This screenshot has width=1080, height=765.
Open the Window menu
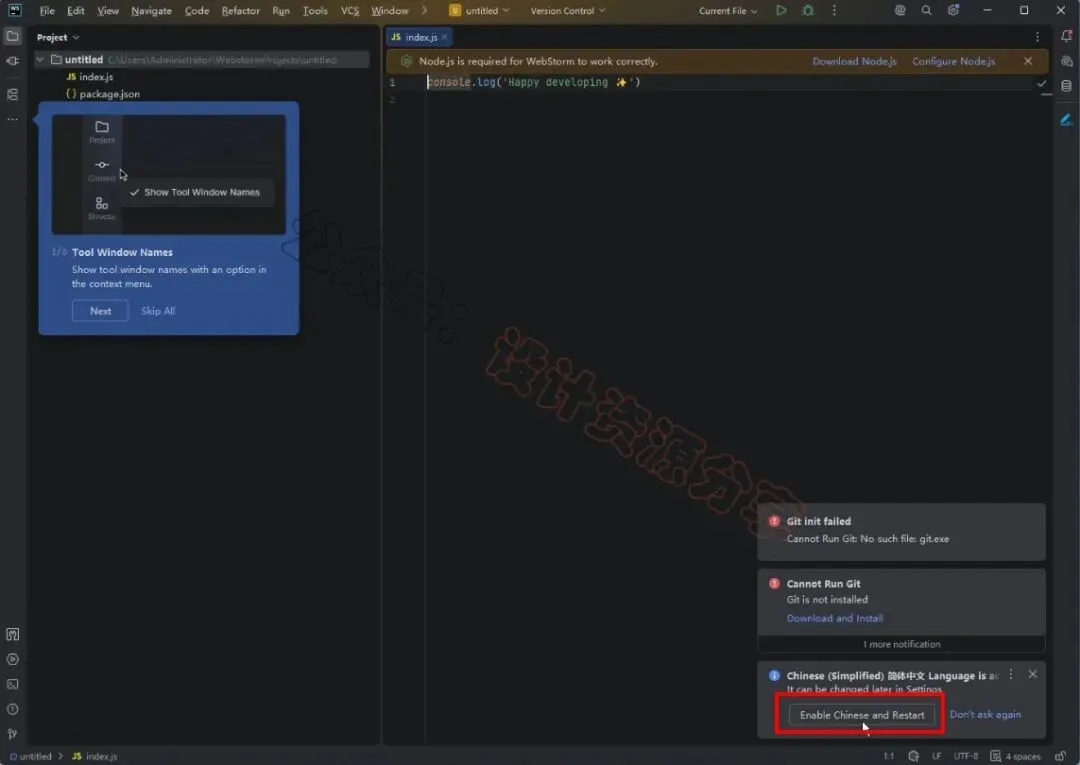pos(390,10)
